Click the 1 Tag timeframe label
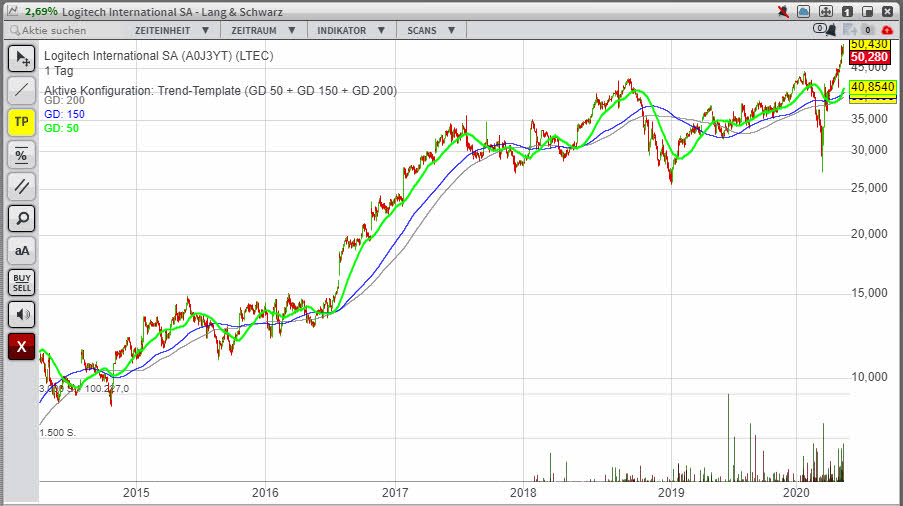 59,71
